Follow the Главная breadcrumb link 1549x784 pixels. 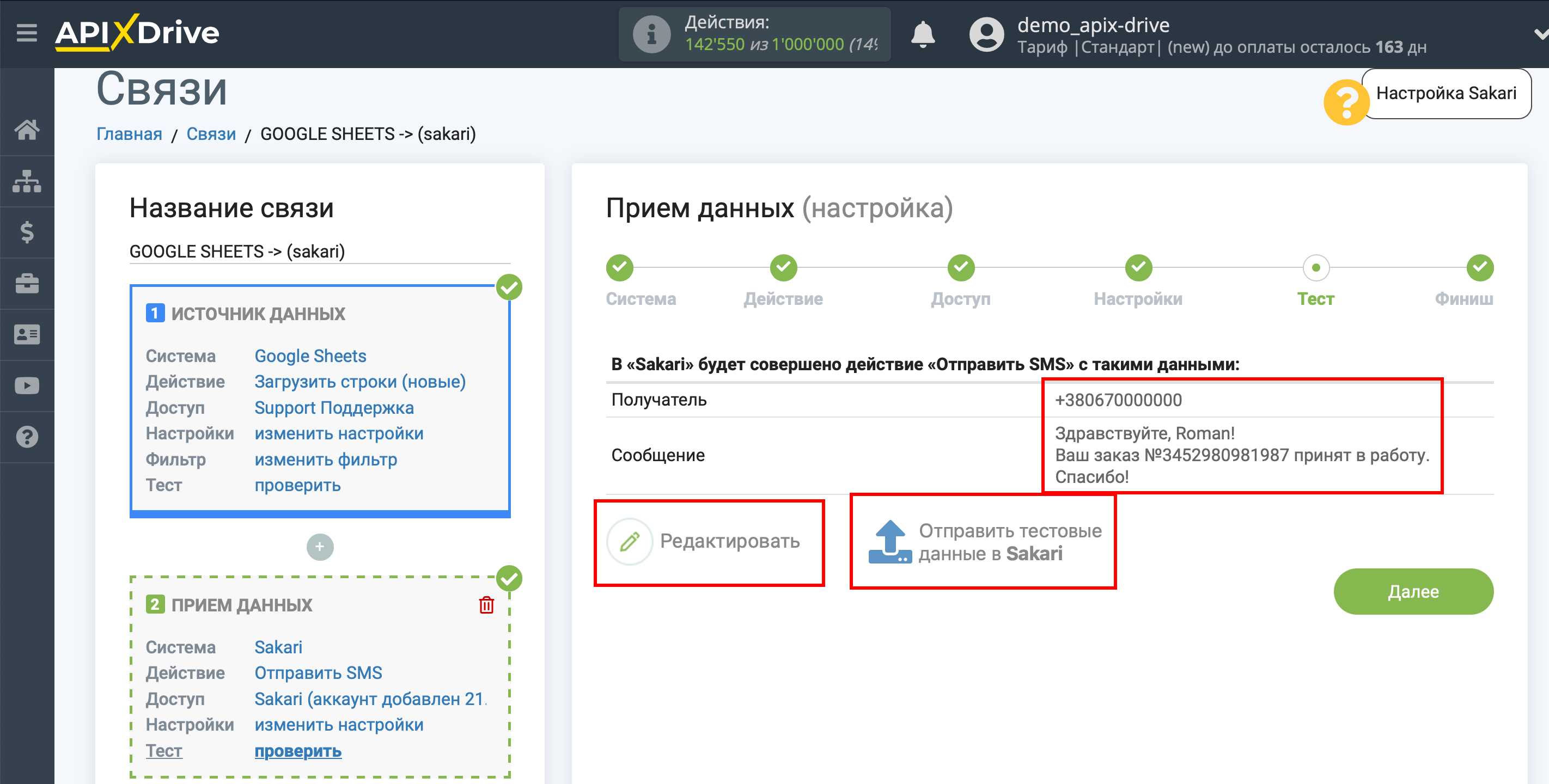(x=129, y=133)
